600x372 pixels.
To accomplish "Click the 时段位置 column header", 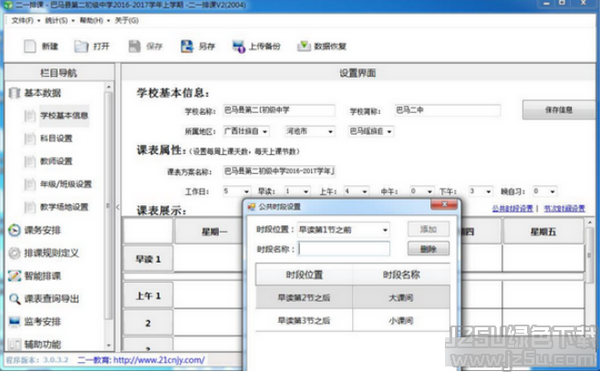I will (304, 275).
